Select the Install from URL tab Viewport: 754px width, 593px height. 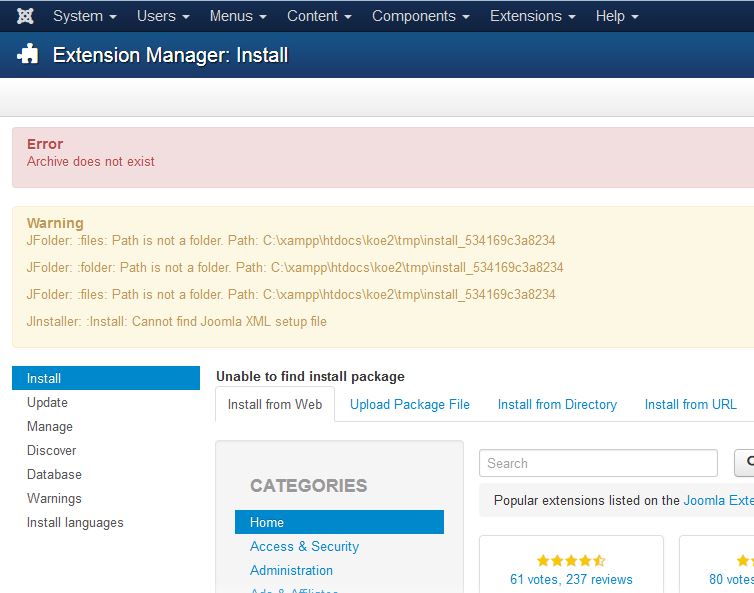(x=690, y=404)
